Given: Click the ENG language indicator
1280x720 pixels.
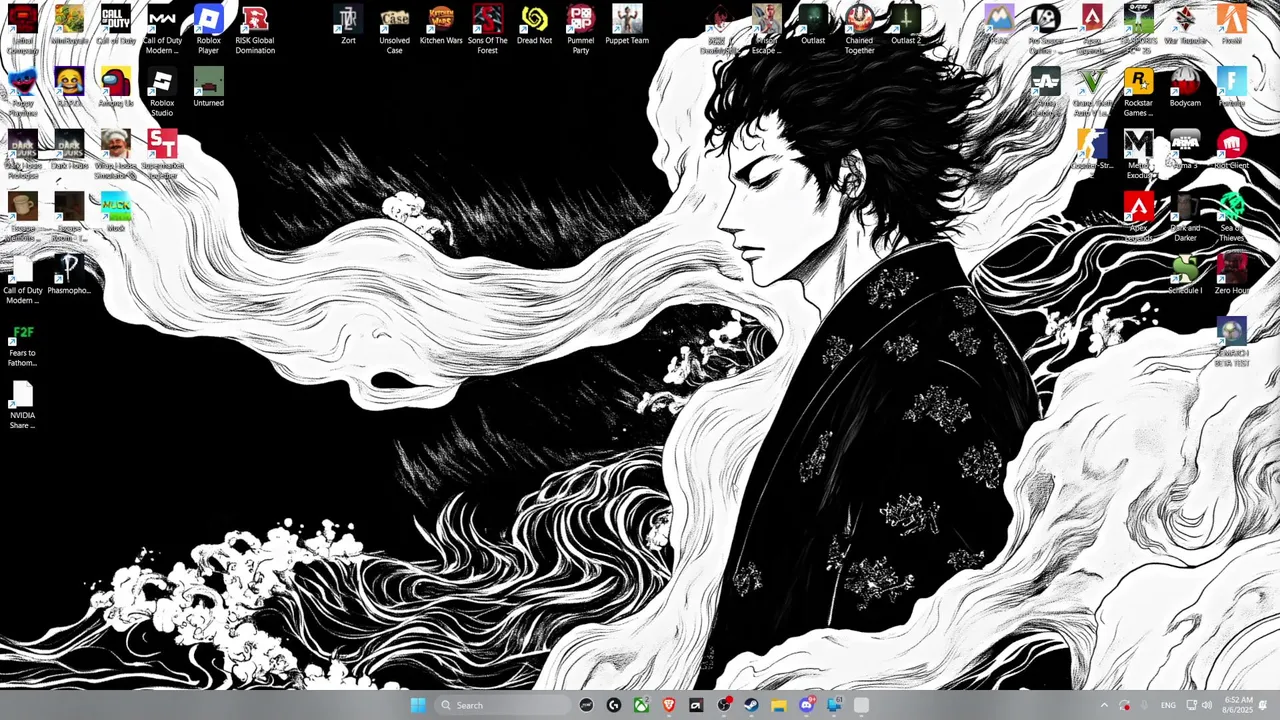Looking at the screenshot, I should tap(1168, 705).
